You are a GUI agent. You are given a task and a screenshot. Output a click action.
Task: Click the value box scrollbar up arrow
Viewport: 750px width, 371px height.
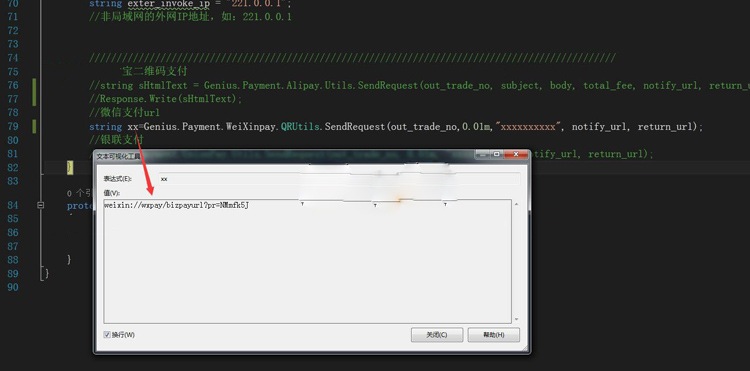coord(516,205)
